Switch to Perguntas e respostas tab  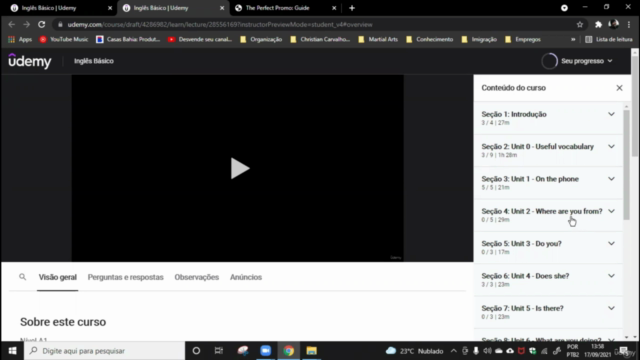[x=125, y=277]
